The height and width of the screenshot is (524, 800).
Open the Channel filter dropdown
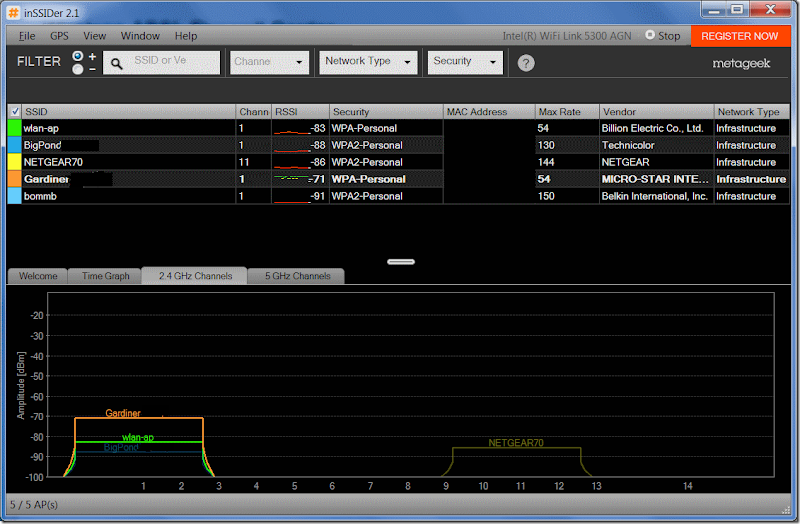coord(269,62)
